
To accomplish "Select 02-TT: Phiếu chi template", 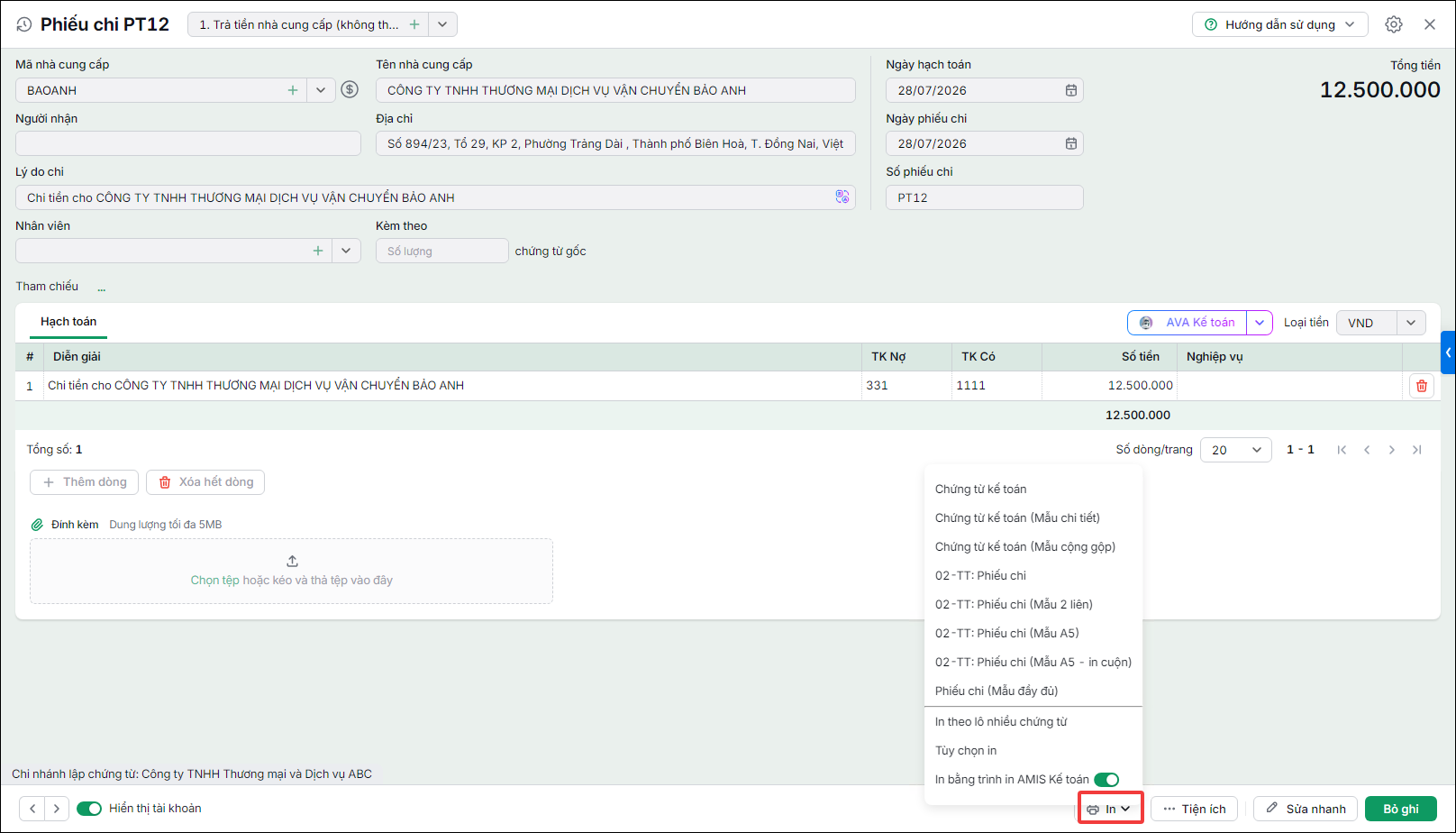I will pos(980,576).
